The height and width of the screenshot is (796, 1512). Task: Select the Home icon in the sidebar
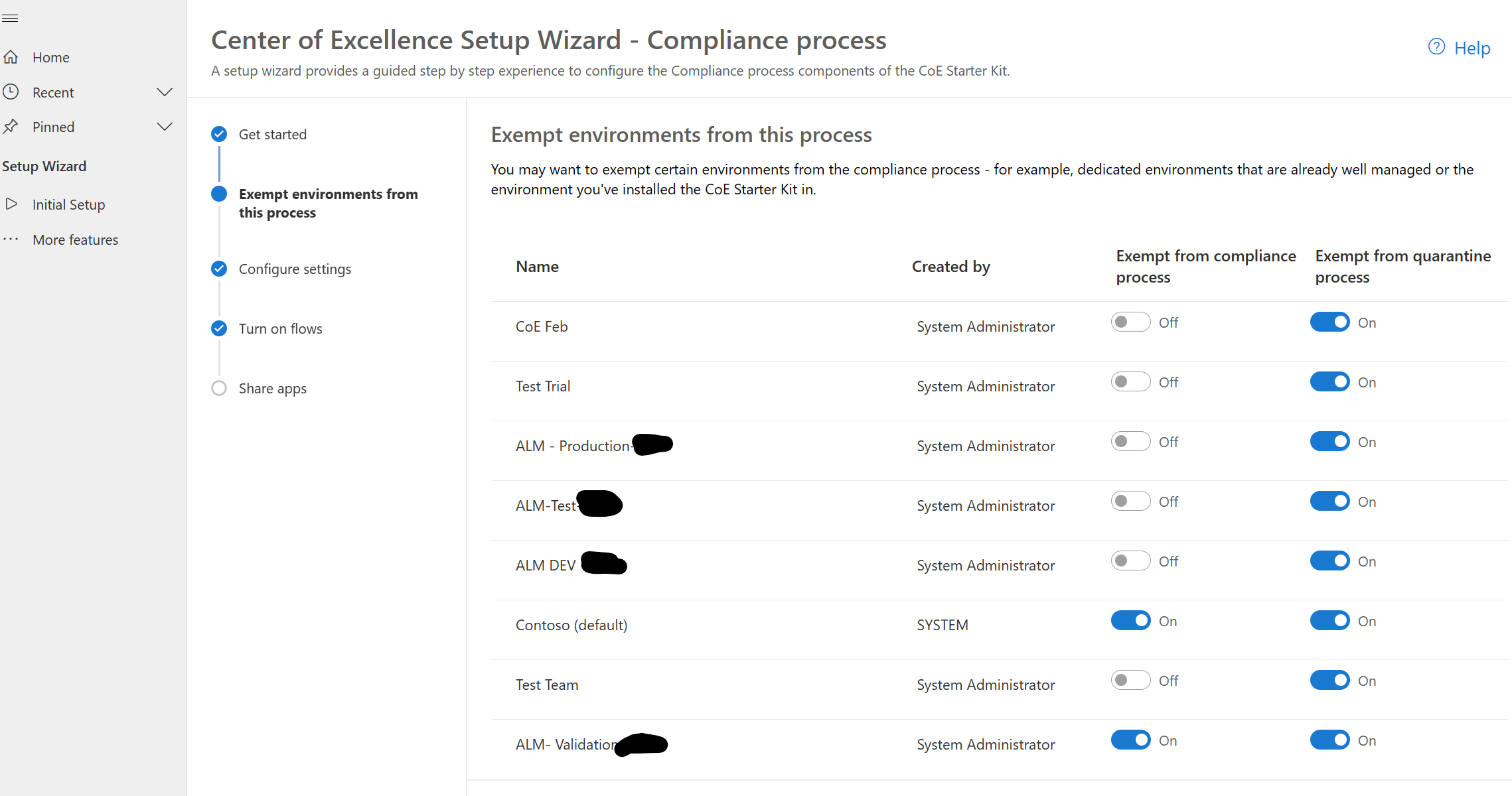12,56
